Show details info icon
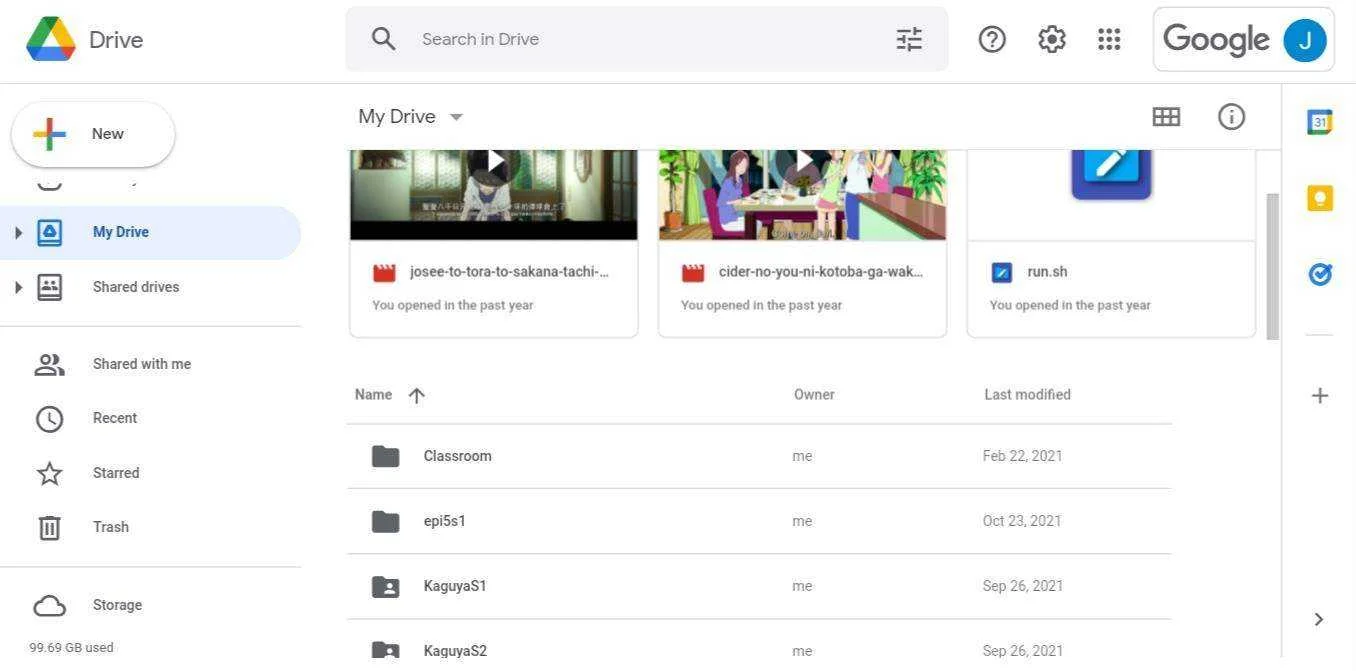The image size is (1356, 671). (x=1231, y=117)
